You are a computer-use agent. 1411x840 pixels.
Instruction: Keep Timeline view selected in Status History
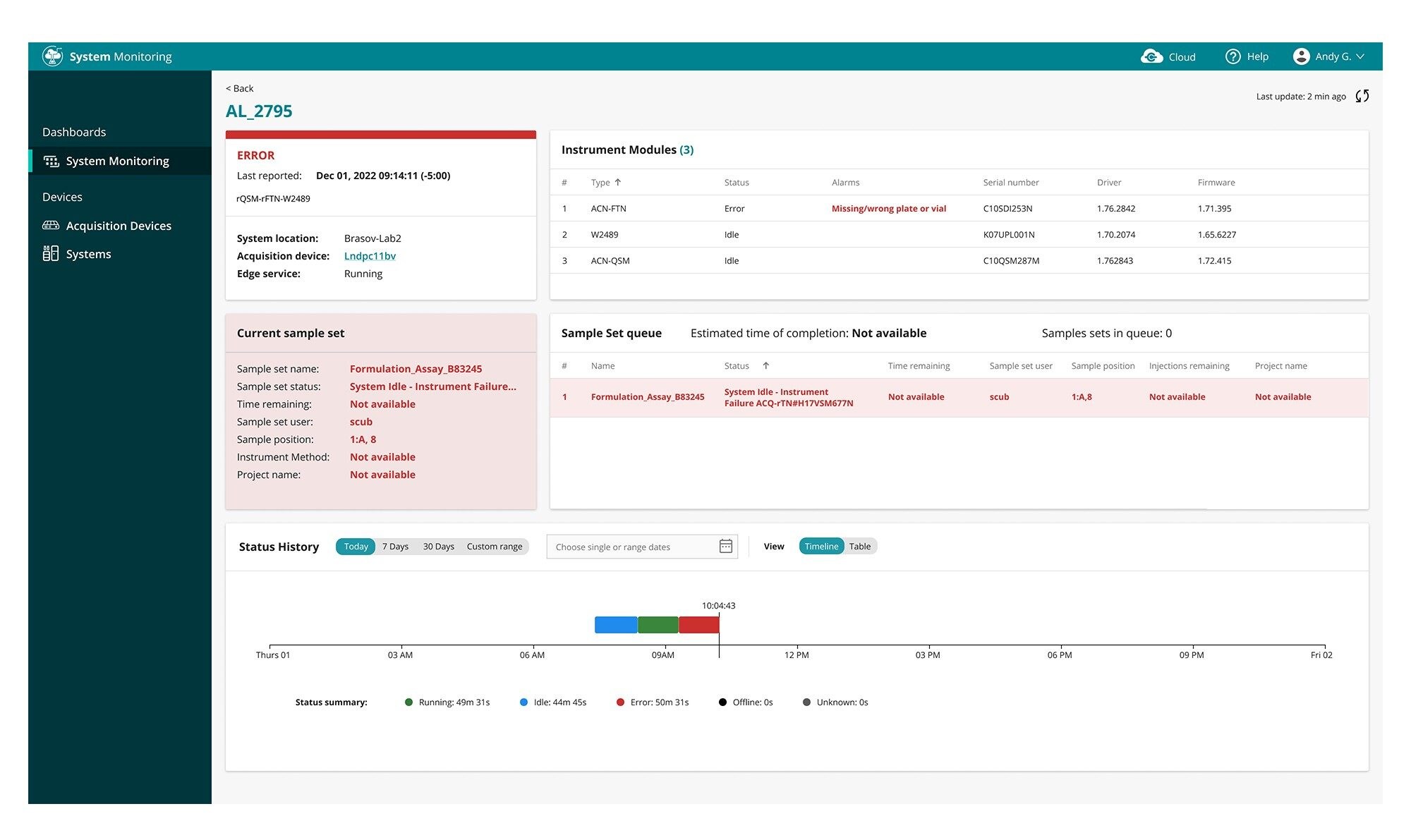[820, 546]
